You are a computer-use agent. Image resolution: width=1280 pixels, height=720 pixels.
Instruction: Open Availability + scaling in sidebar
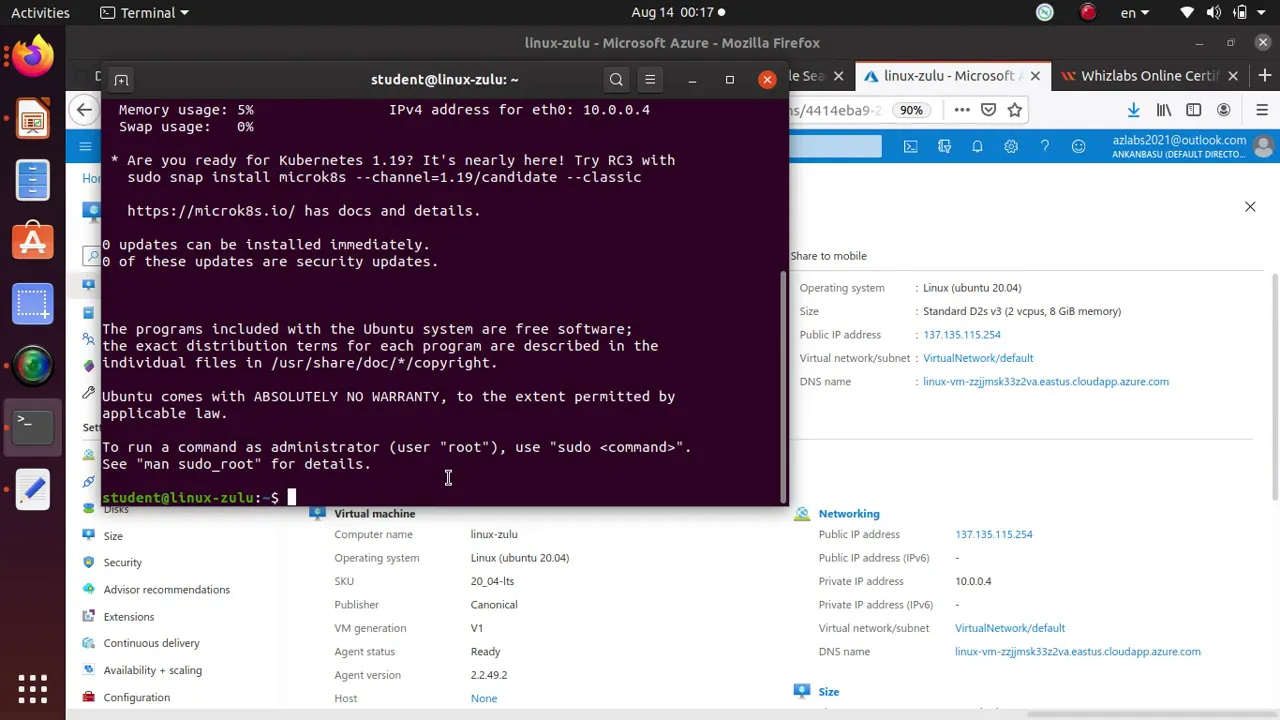point(153,670)
